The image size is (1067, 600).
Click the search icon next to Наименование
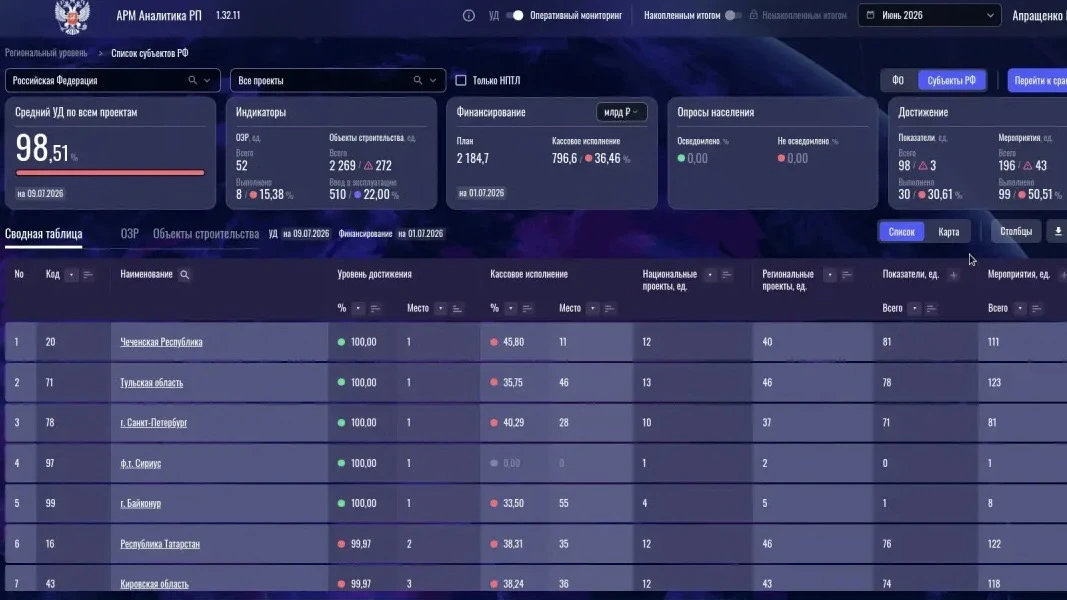click(x=184, y=275)
